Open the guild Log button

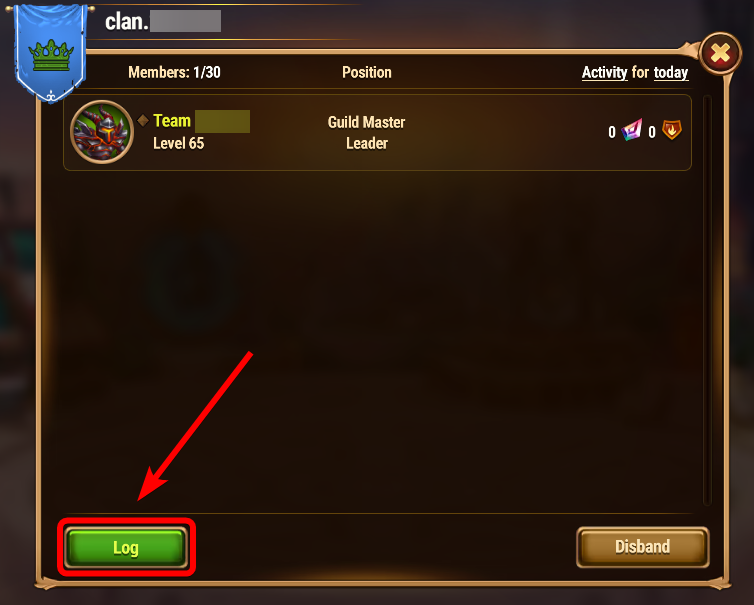pyautogui.click(x=126, y=547)
